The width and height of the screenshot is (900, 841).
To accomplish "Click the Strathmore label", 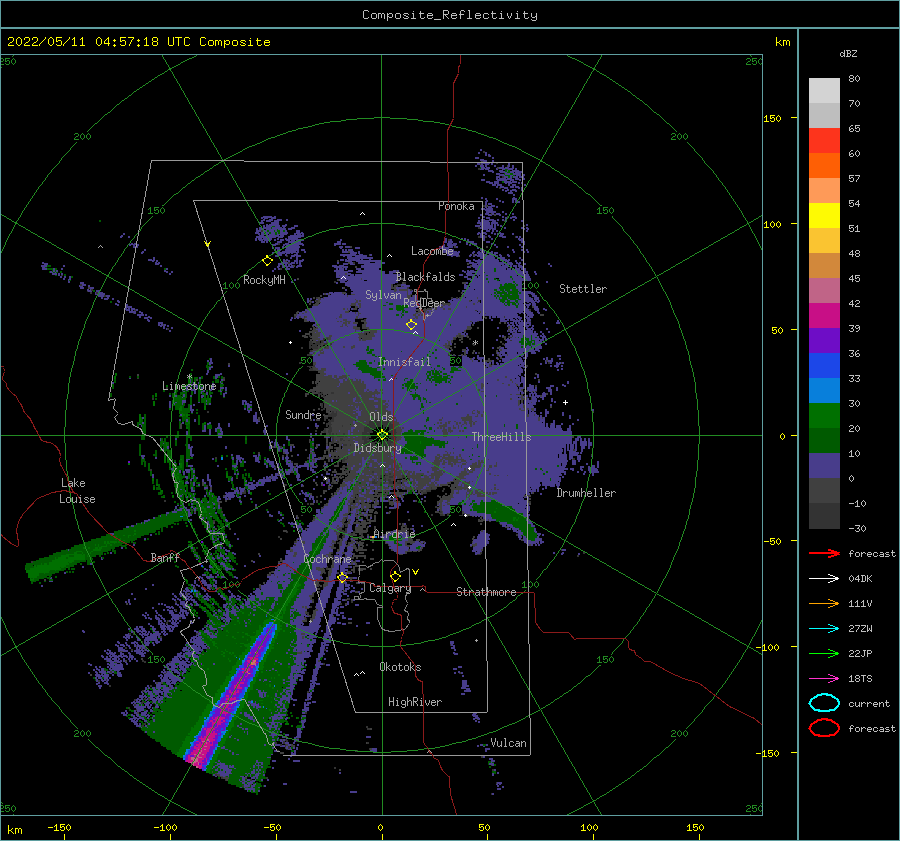I will pyautogui.click(x=486, y=592).
